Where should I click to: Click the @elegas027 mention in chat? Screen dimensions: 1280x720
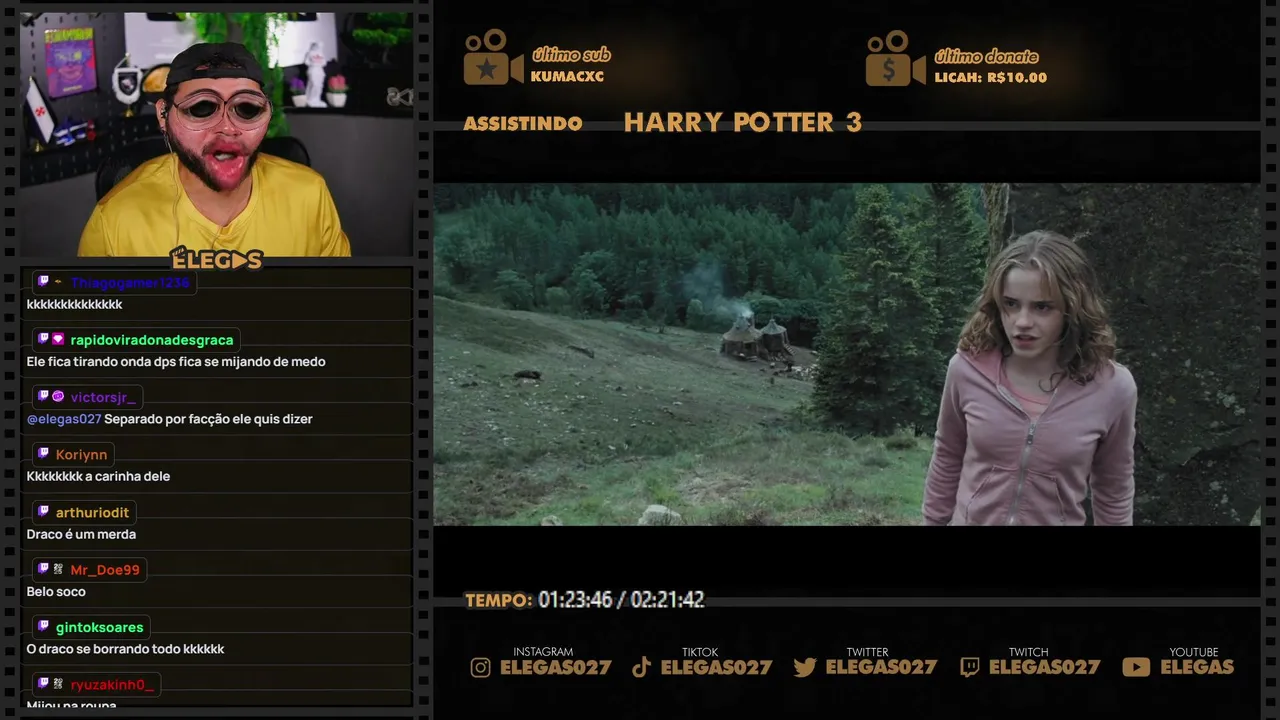tap(64, 419)
